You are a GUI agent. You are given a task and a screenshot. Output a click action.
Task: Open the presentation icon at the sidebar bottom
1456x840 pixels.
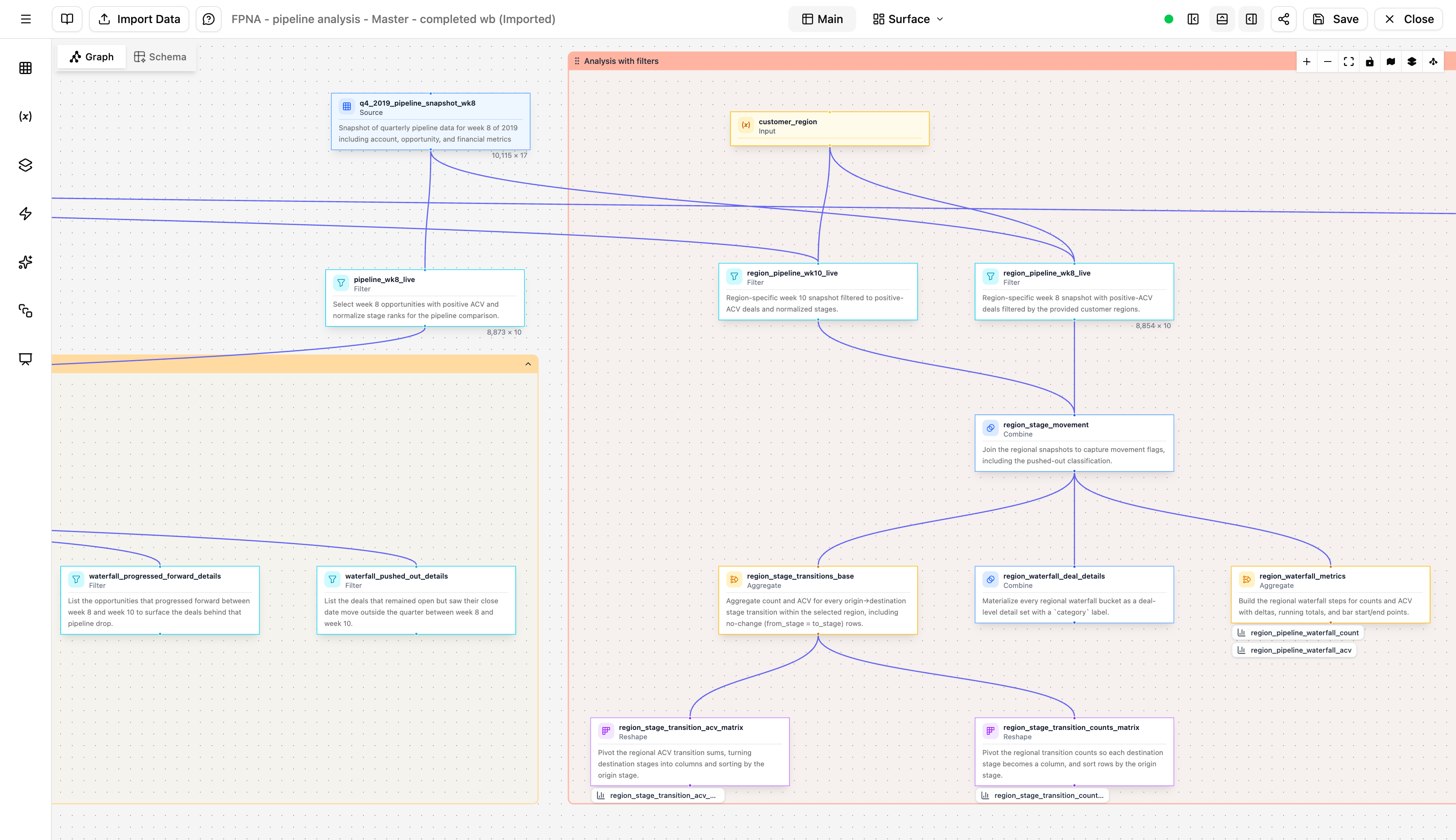(x=25, y=359)
